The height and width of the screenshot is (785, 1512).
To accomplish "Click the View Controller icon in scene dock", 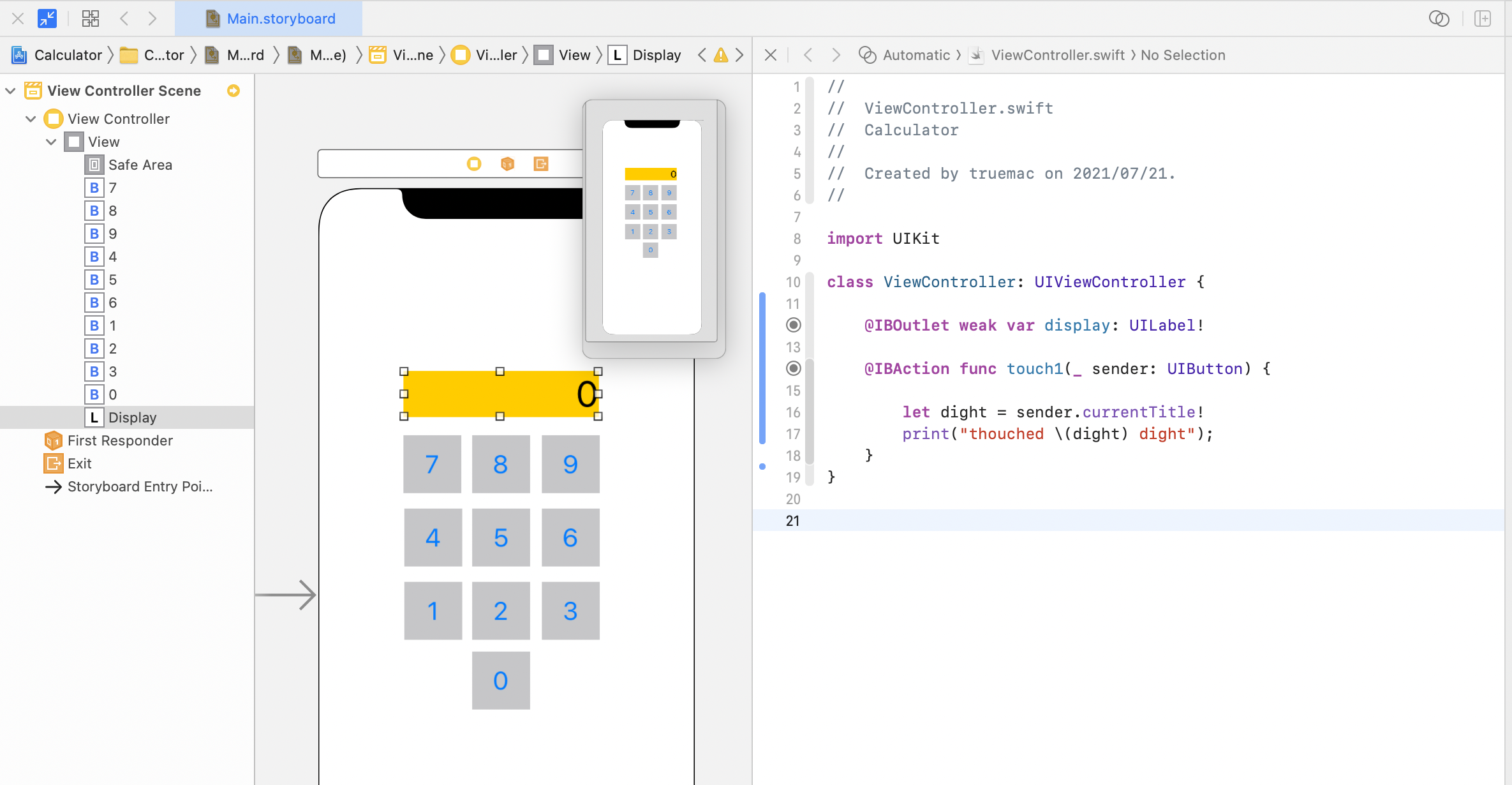I will (474, 164).
